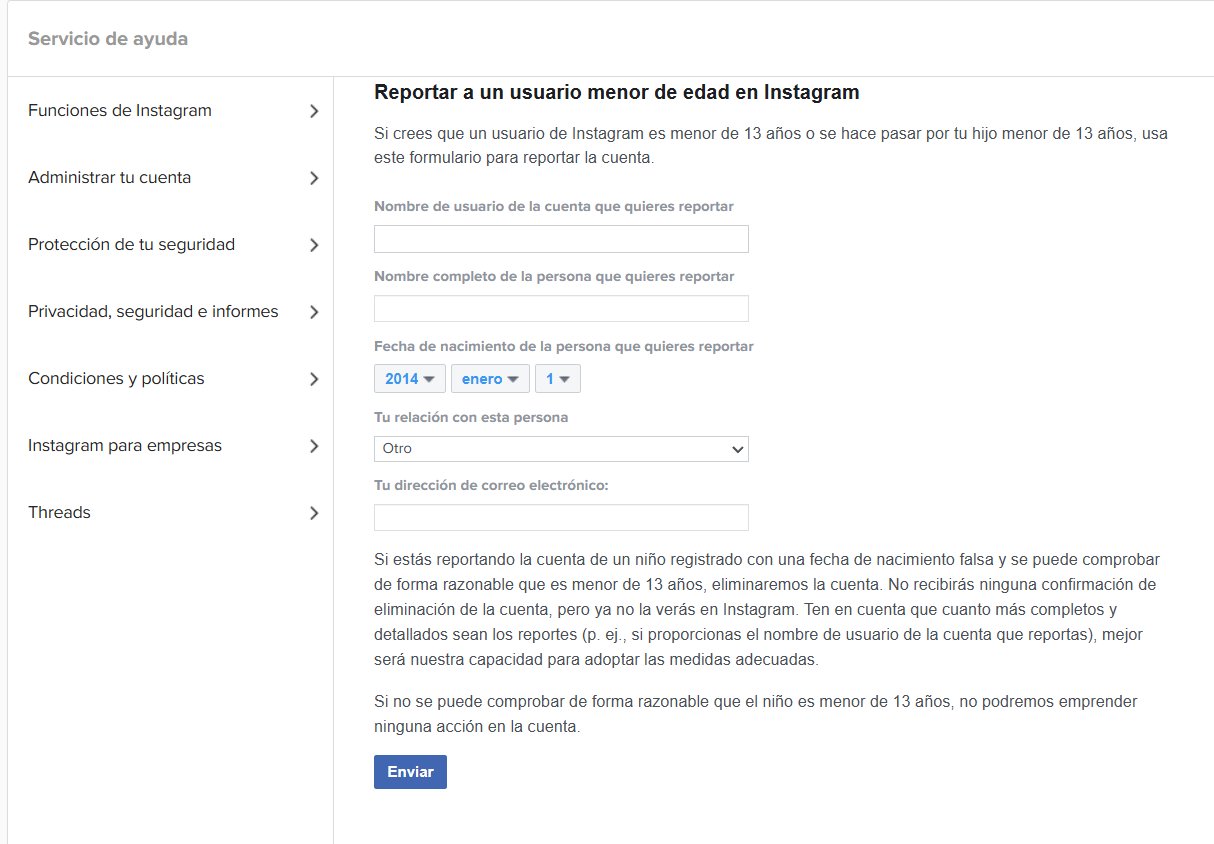The width and height of the screenshot is (1214, 844).
Task: Expand the Instagram para empresas chevron
Action: click(314, 446)
